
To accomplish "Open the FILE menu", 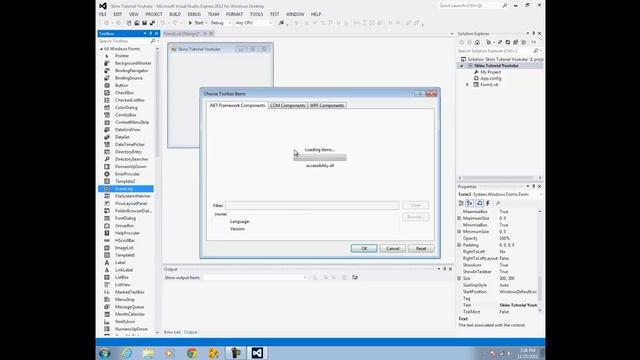I will tap(102, 14).
